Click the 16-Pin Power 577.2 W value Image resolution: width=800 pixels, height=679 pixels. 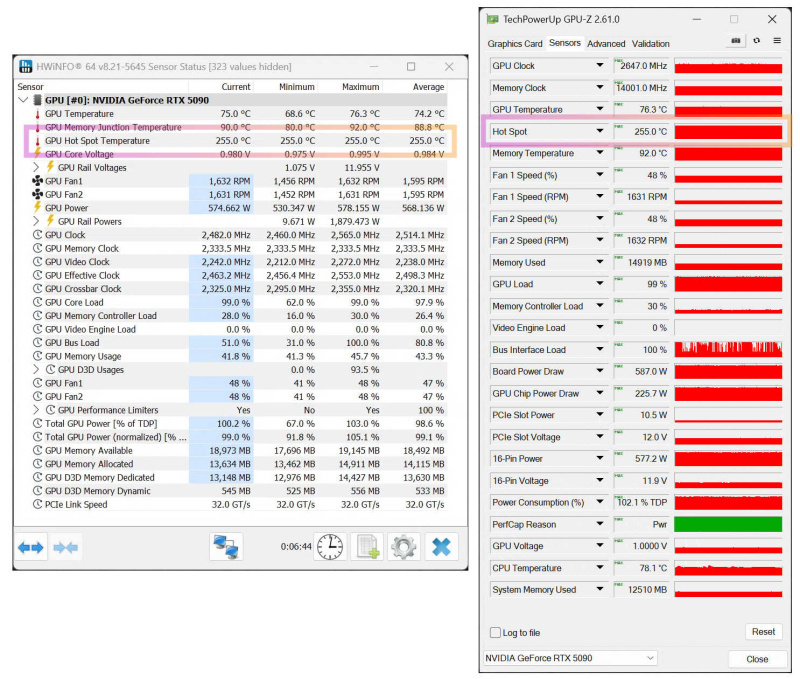[641, 458]
